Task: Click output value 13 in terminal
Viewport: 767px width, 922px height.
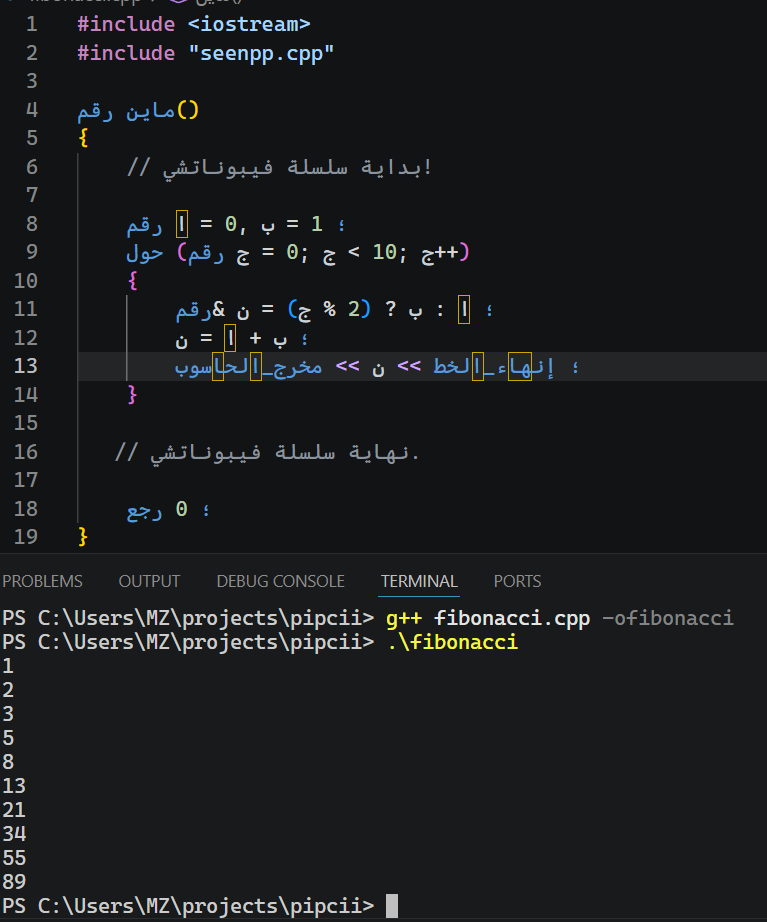Action: (14, 786)
